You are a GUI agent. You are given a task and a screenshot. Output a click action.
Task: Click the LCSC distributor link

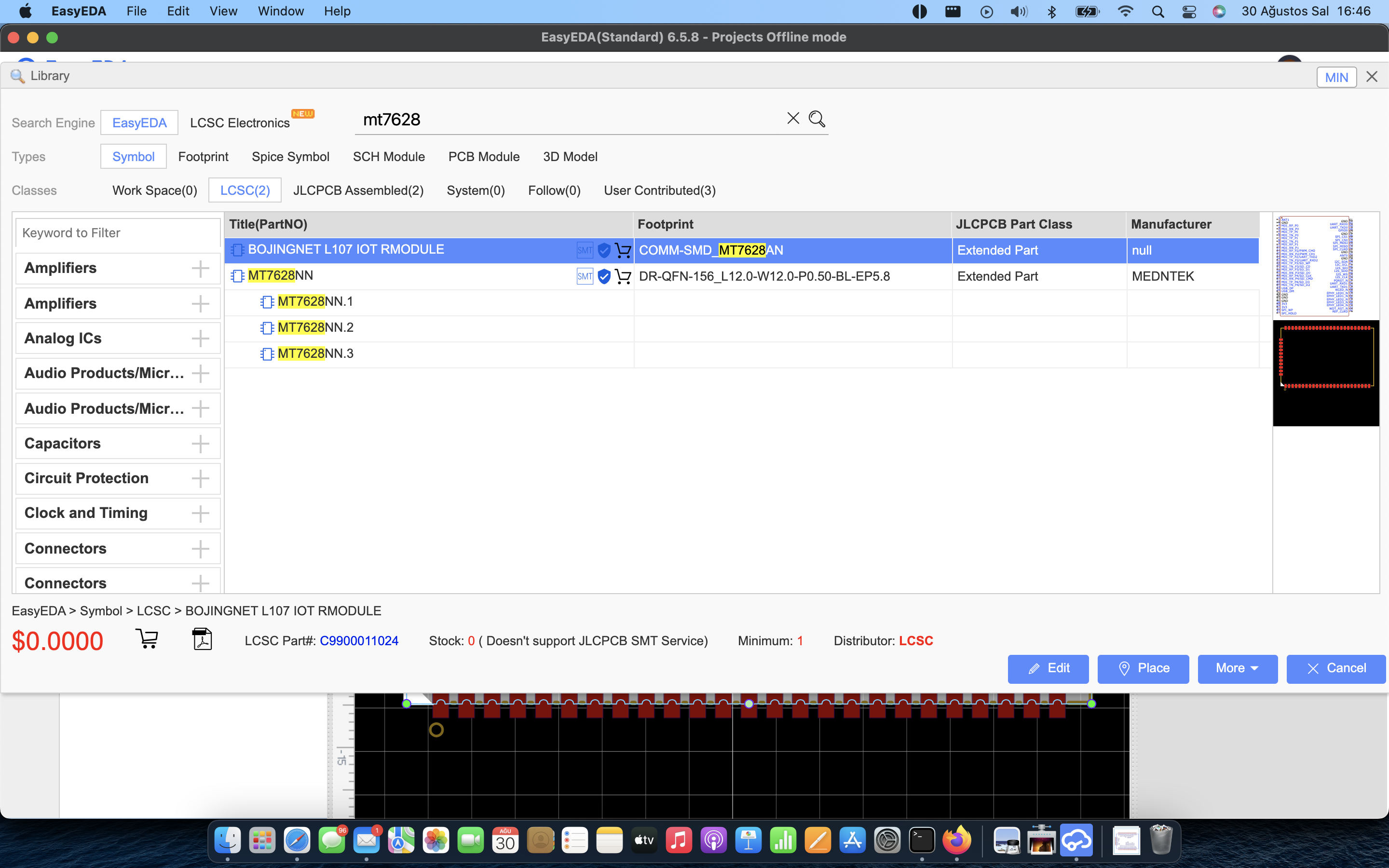pos(915,641)
